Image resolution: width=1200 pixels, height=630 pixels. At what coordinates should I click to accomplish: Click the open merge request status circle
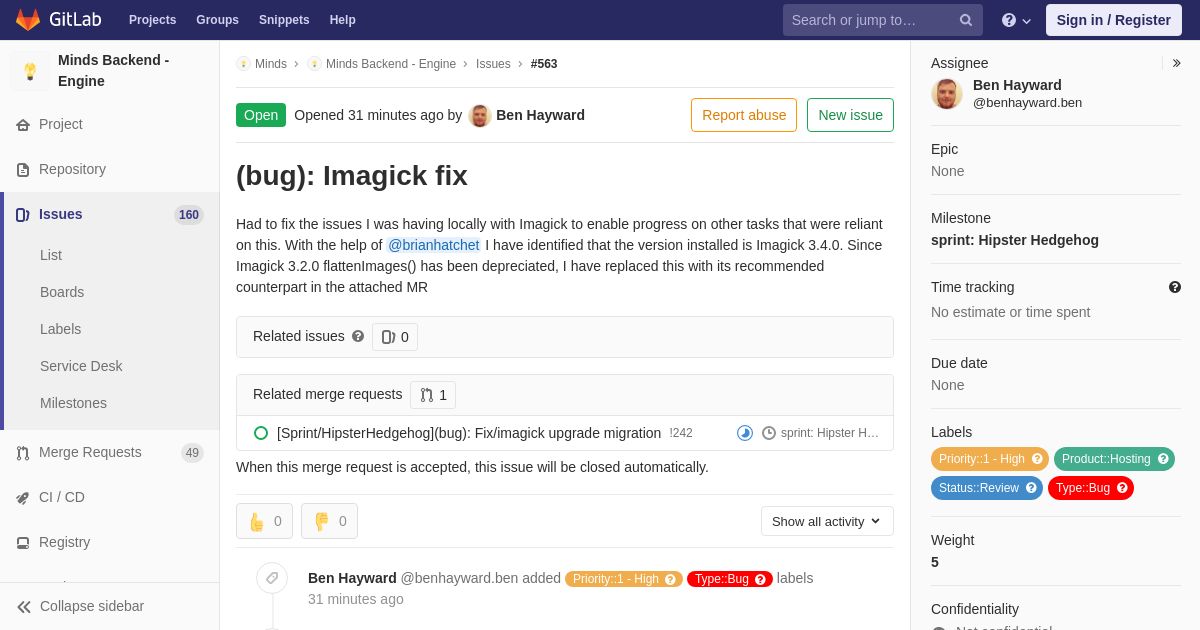[x=261, y=433]
